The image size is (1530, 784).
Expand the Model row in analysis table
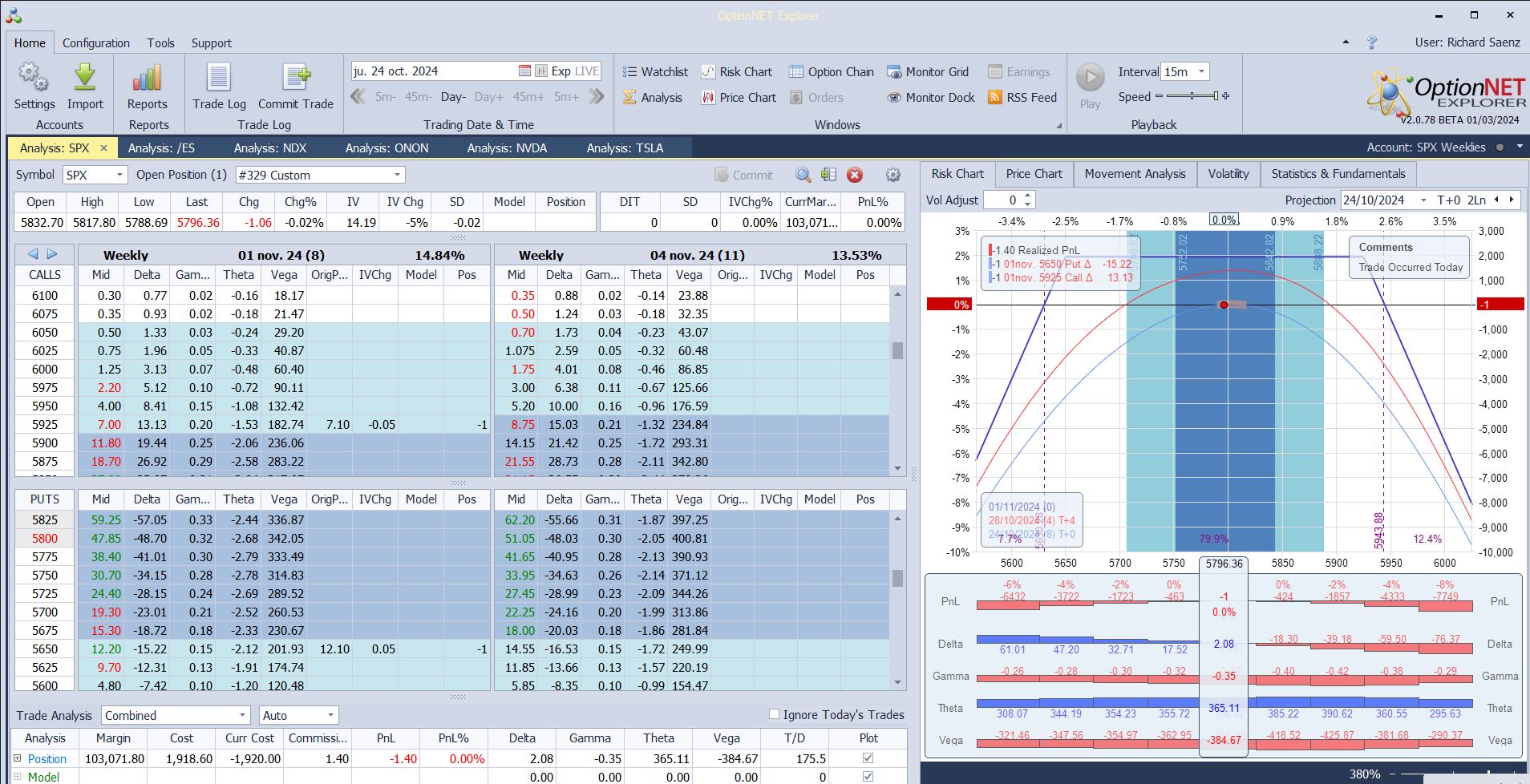(x=17, y=776)
